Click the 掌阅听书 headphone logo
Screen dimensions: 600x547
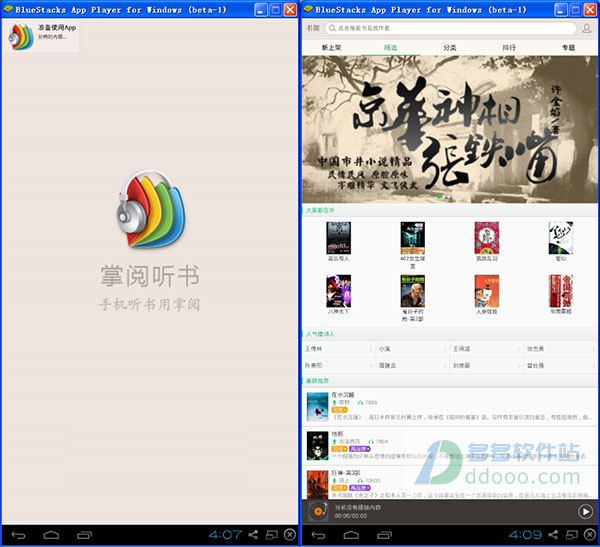(x=151, y=209)
